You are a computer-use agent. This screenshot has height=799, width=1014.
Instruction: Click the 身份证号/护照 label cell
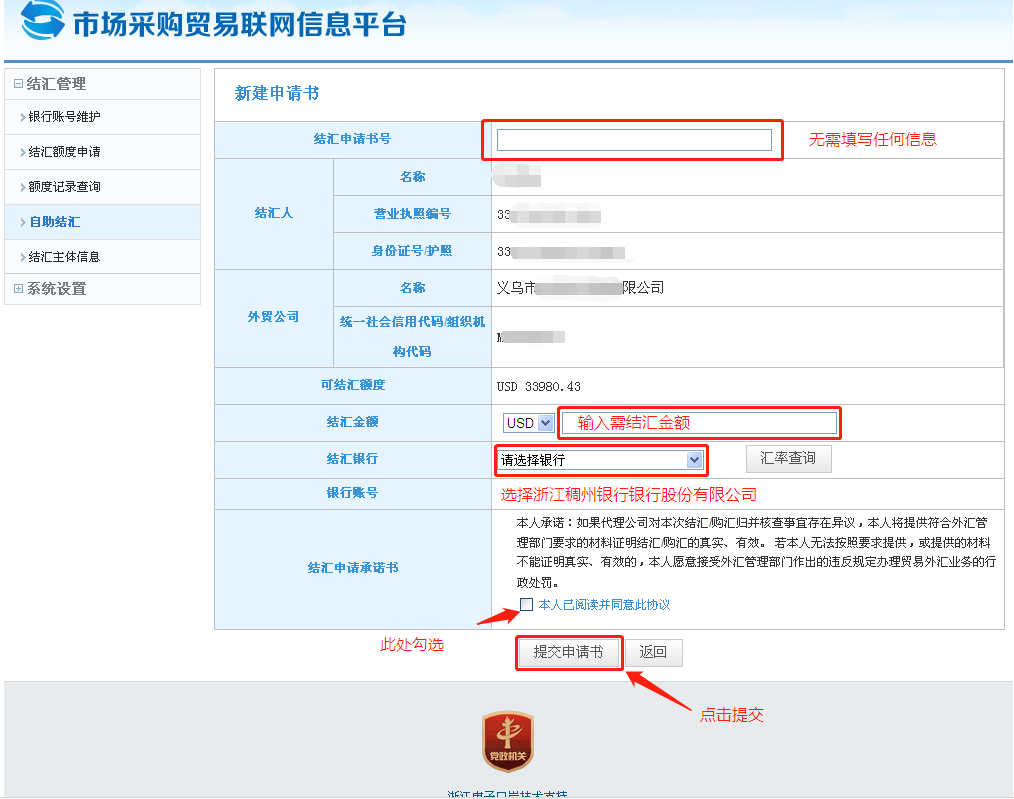click(412, 251)
